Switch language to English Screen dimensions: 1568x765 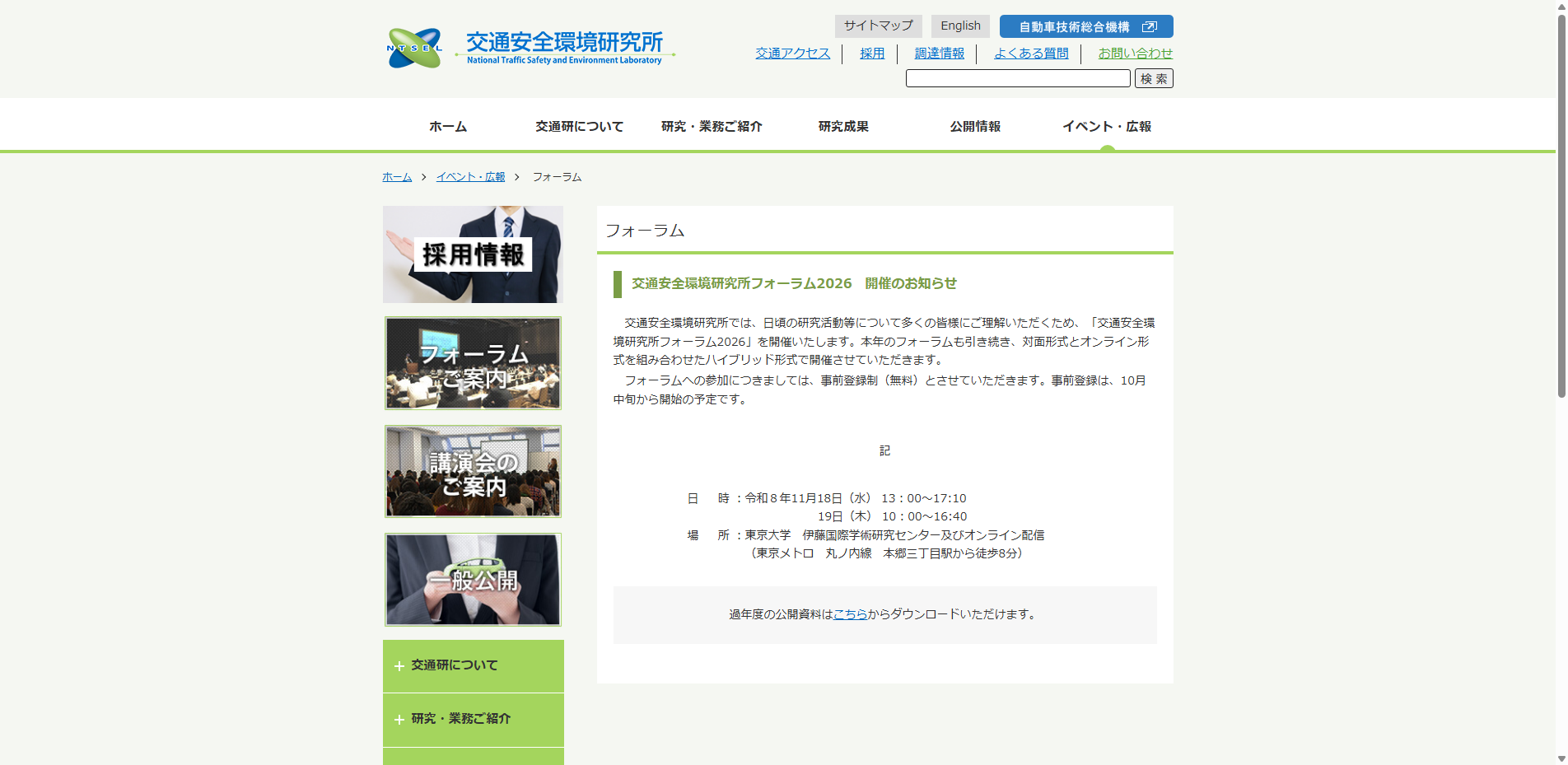coord(960,26)
